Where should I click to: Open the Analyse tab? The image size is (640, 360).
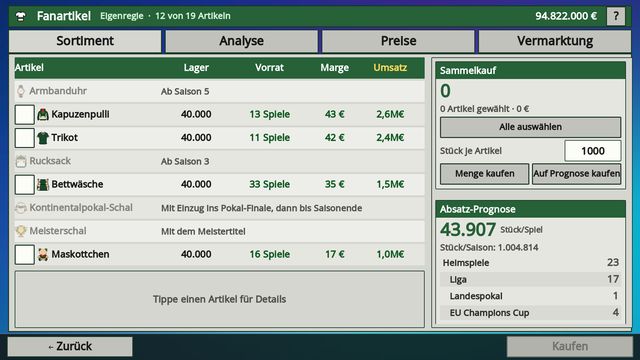(241, 41)
